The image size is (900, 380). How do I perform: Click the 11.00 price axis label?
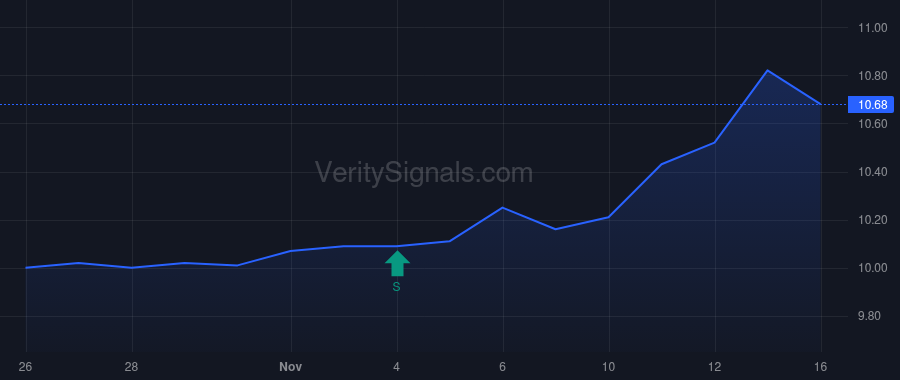click(872, 28)
